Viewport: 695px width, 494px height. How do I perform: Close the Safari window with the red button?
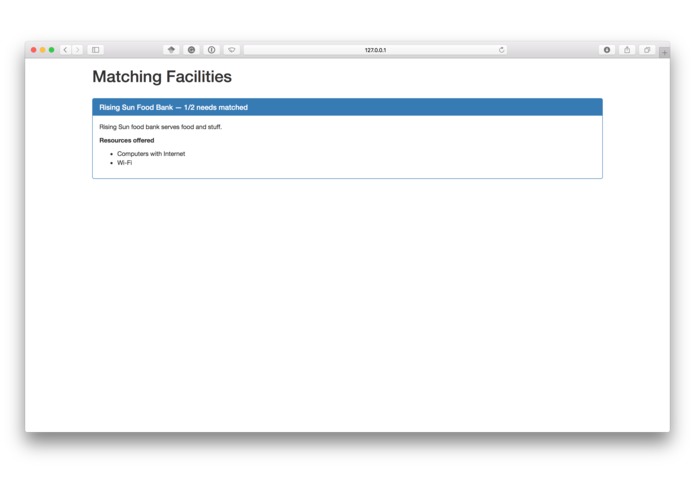(x=34, y=50)
